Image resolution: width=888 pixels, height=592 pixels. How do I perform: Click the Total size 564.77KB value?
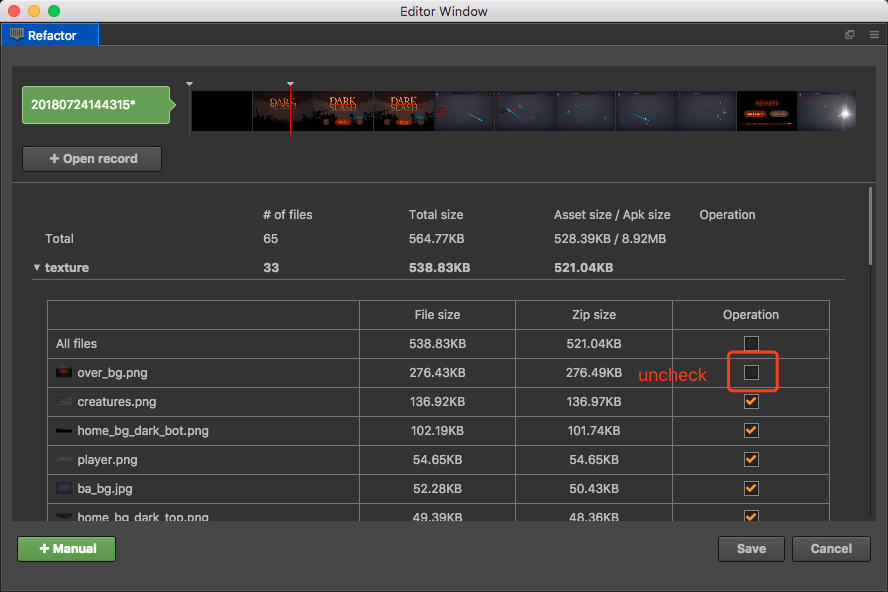pos(437,238)
